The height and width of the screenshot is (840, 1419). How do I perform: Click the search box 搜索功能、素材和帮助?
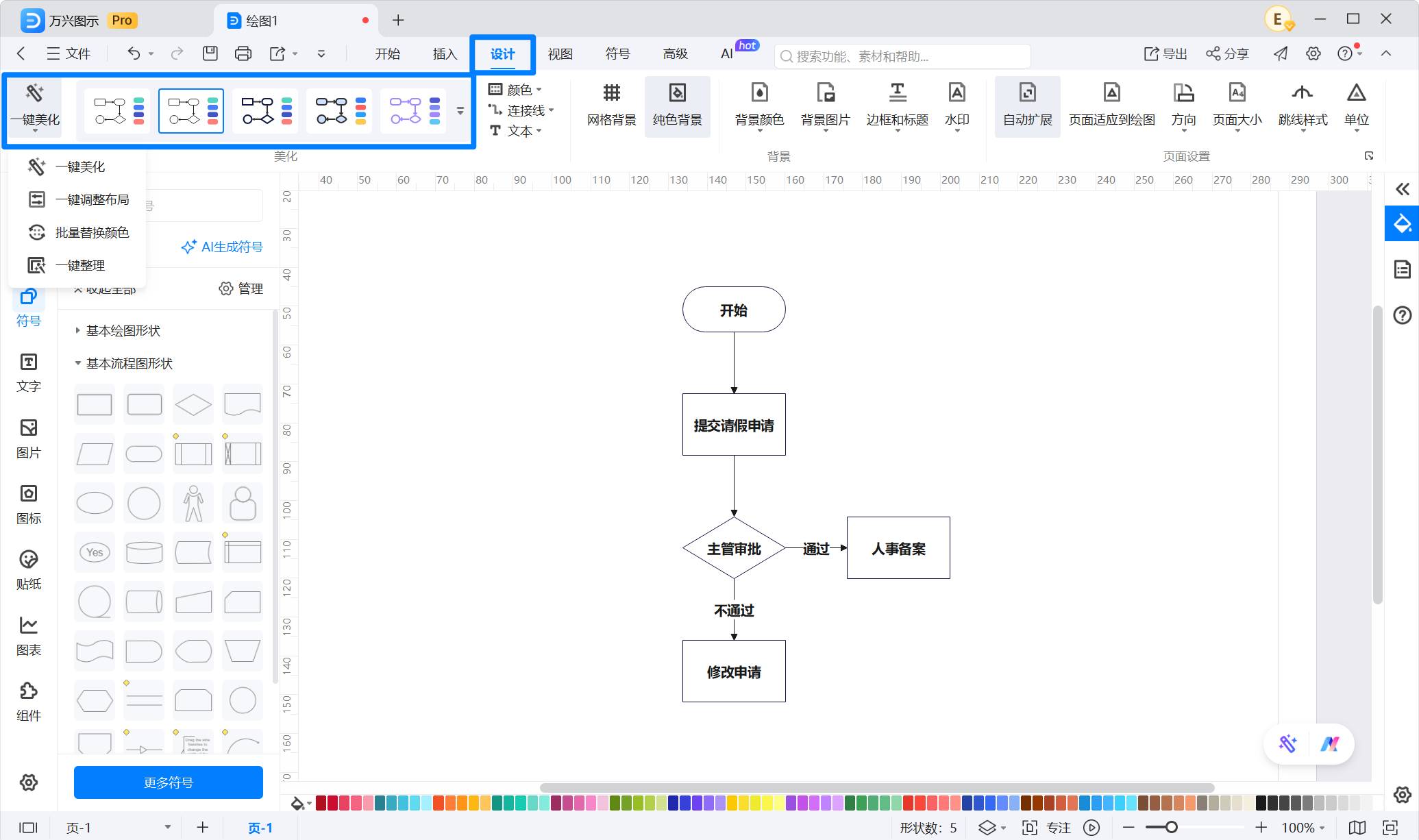902,56
